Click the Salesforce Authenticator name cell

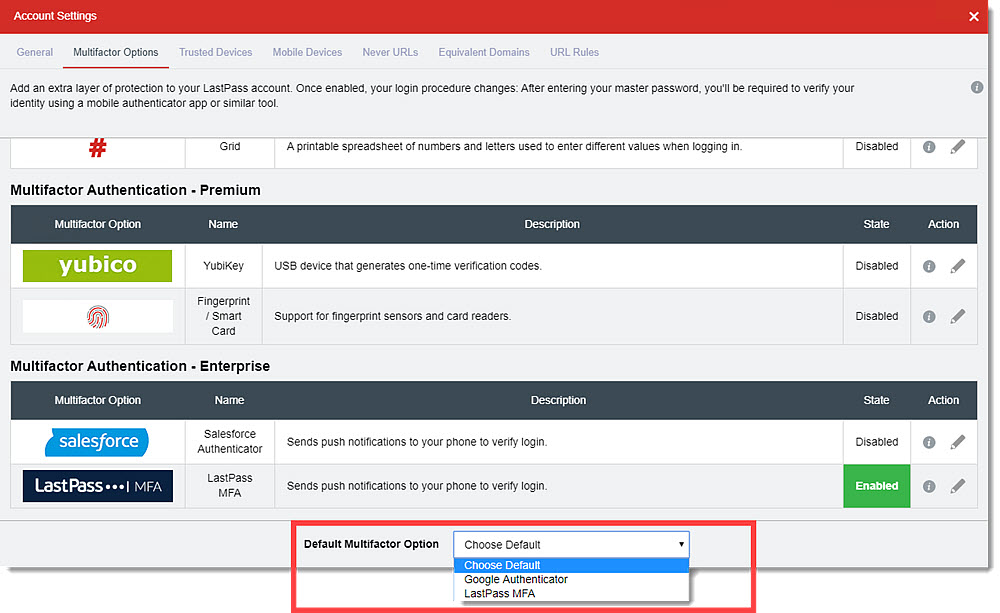coord(230,441)
